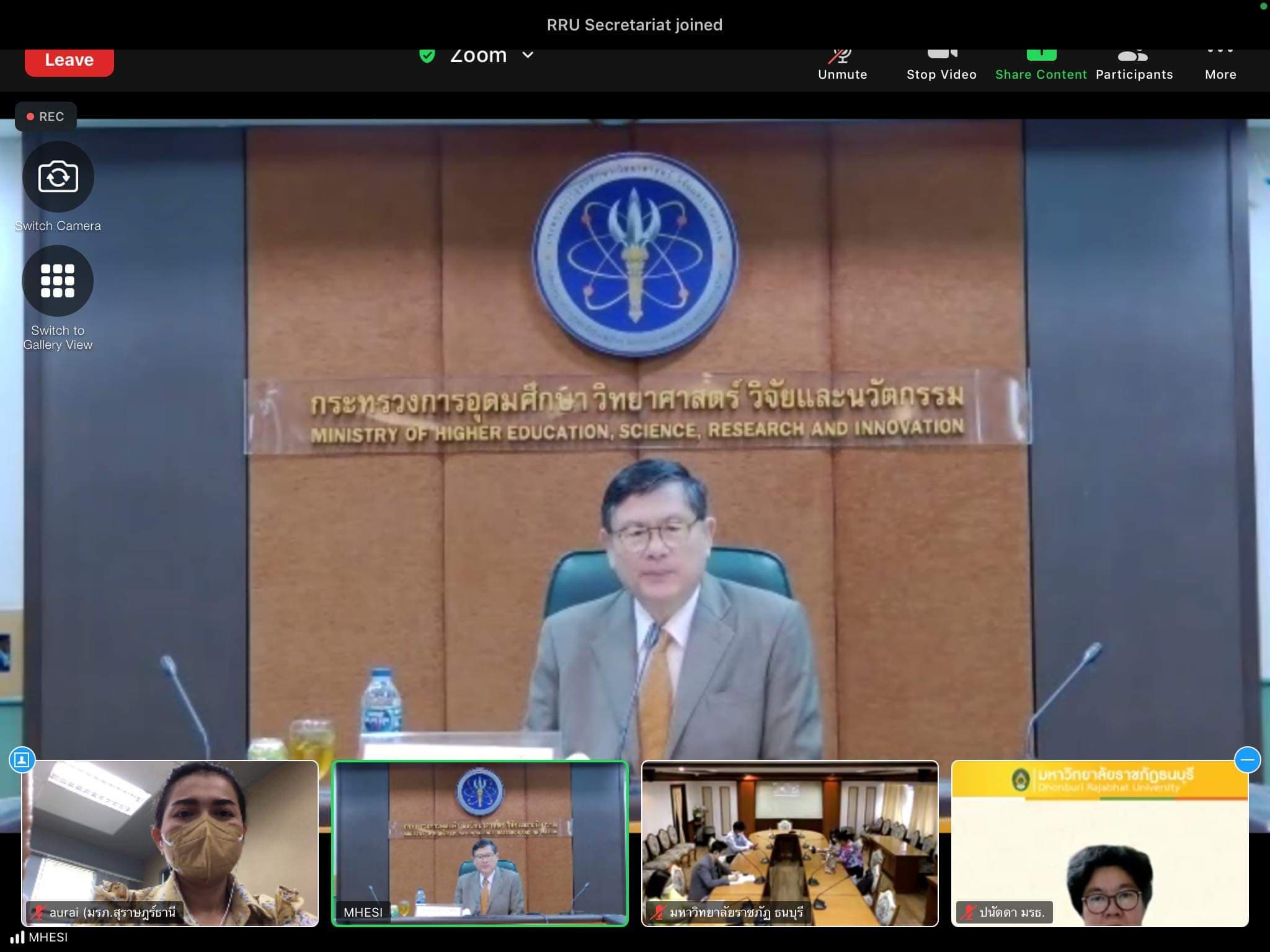Image resolution: width=1270 pixels, height=952 pixels.
Task: Select the ปนัดดา มรธ. participant thumbnail
Action: tap(1099, 843)
